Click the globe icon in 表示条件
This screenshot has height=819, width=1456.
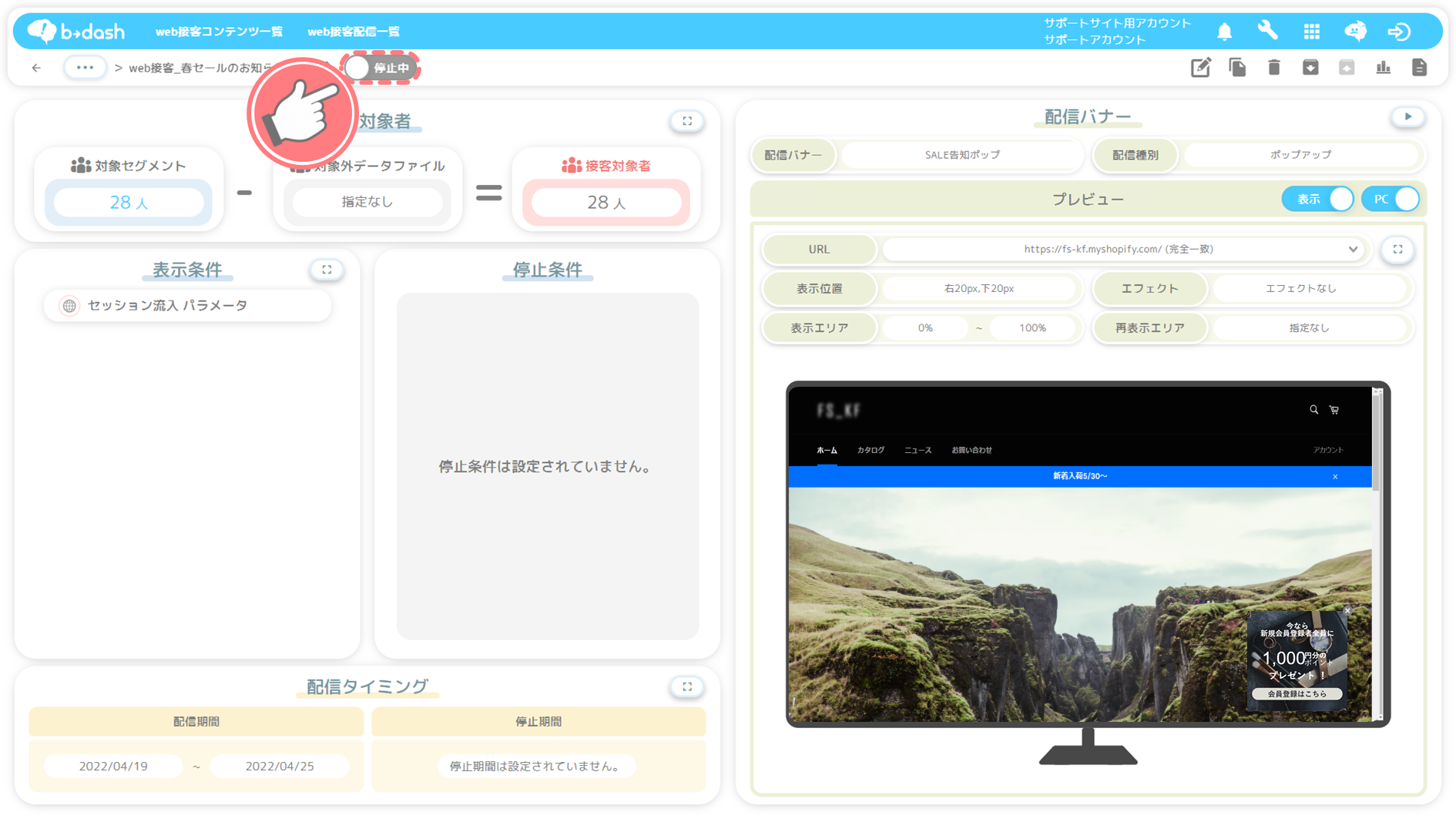[x=69, y=306]
